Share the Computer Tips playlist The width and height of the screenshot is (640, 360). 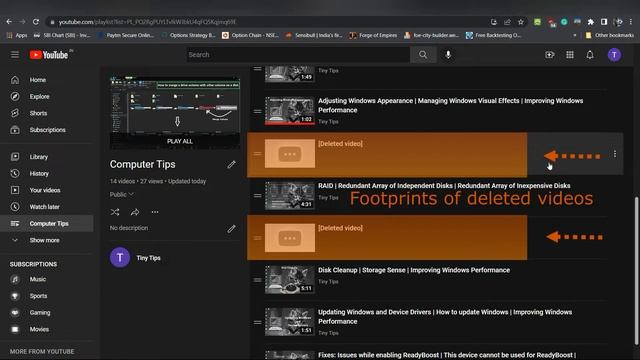coord(135,212)
